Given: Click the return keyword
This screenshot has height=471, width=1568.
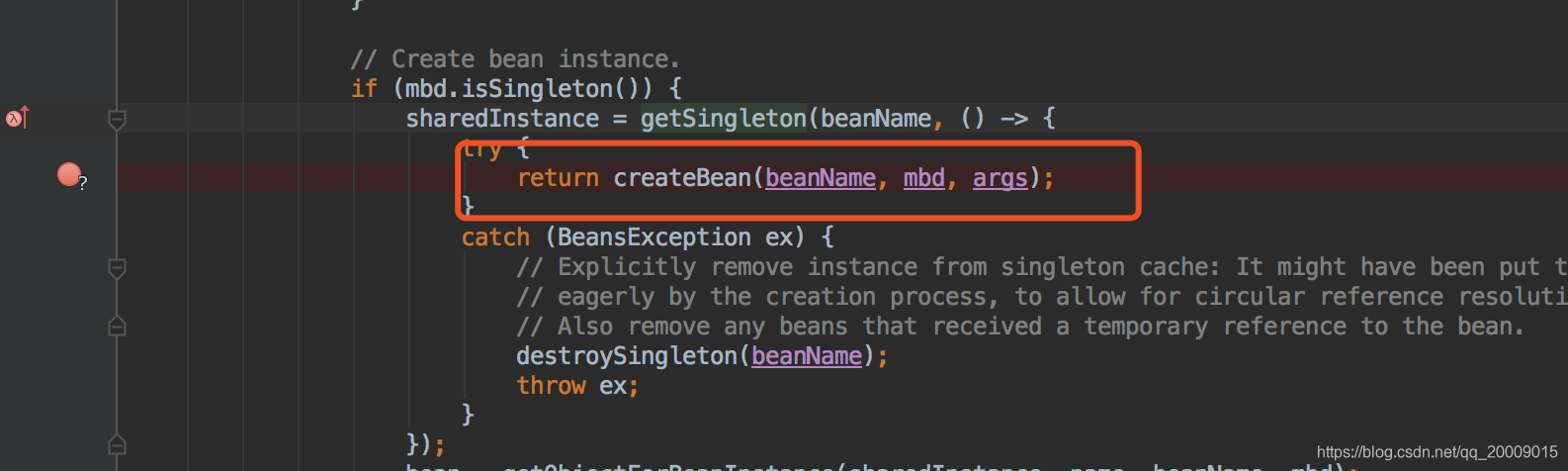Looking at the screenshot, I should 558,178.
